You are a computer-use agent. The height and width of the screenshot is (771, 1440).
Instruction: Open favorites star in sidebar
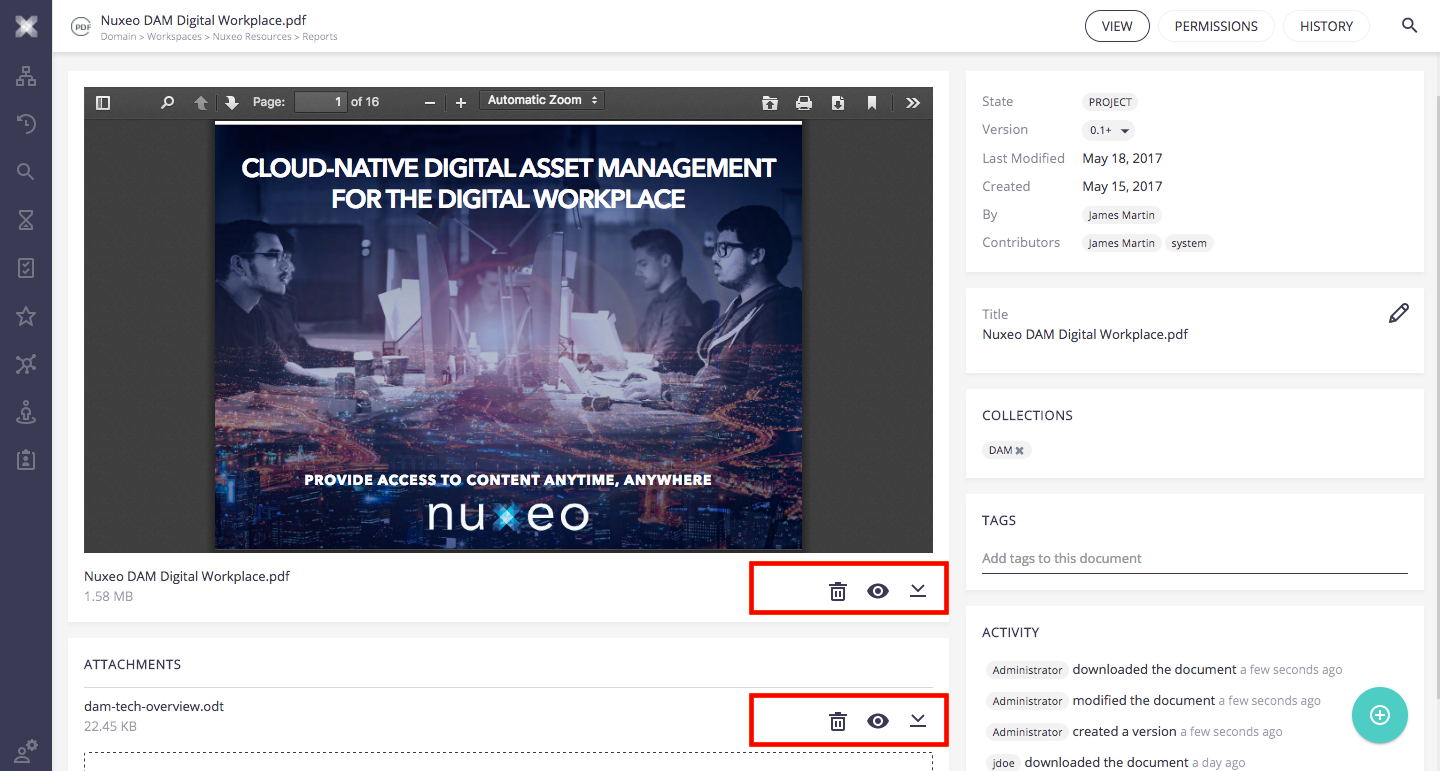tap(26, 316)
